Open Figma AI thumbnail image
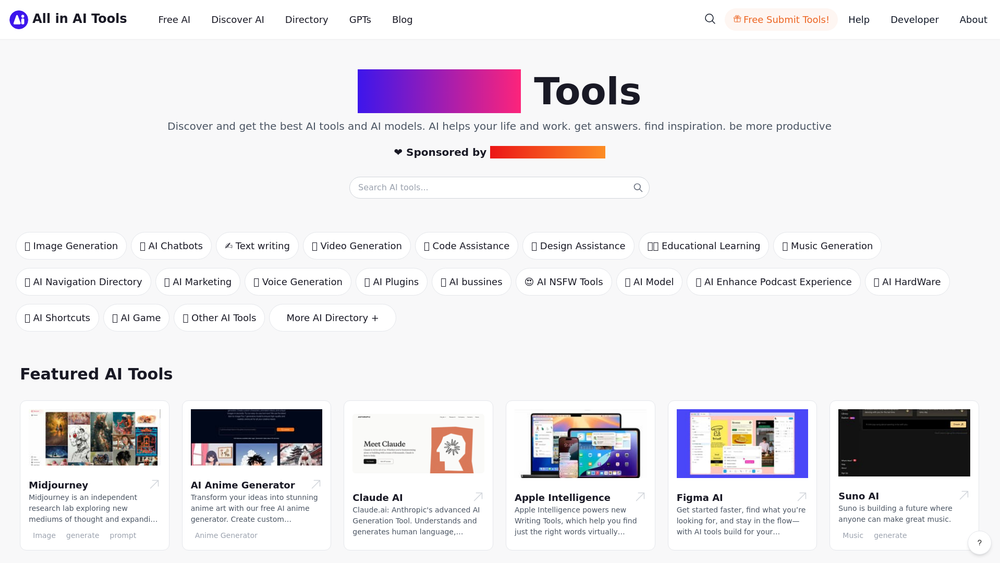This screenshot has height=563, width=1000. tap(742, 444)
